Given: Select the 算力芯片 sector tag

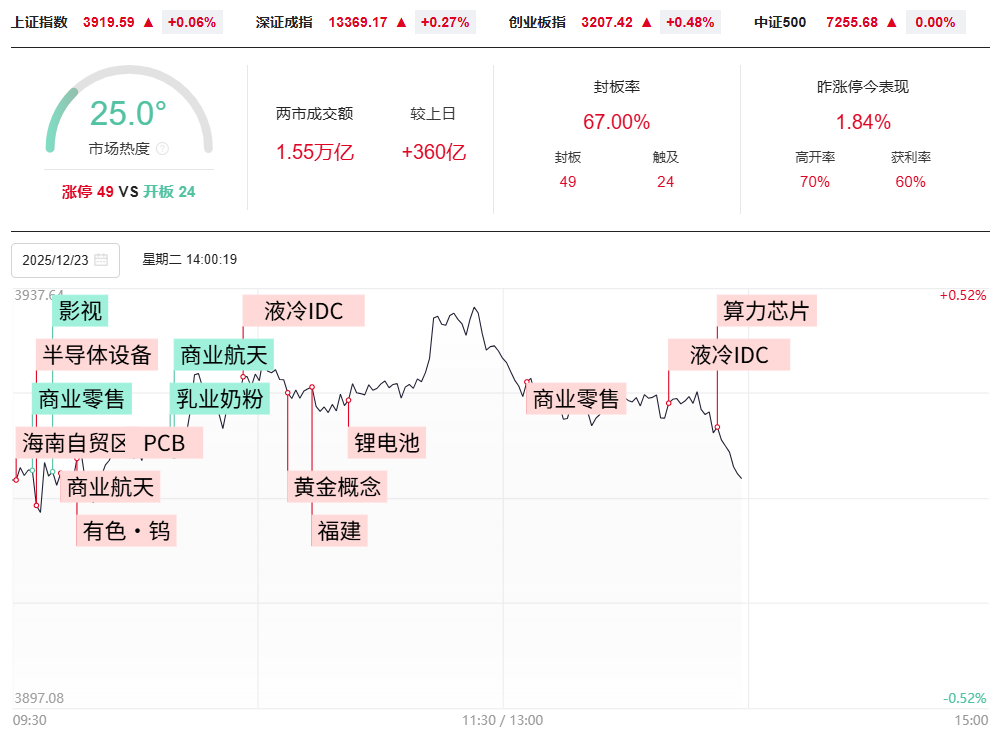Looking at the screenshot, I should point(767,310).
